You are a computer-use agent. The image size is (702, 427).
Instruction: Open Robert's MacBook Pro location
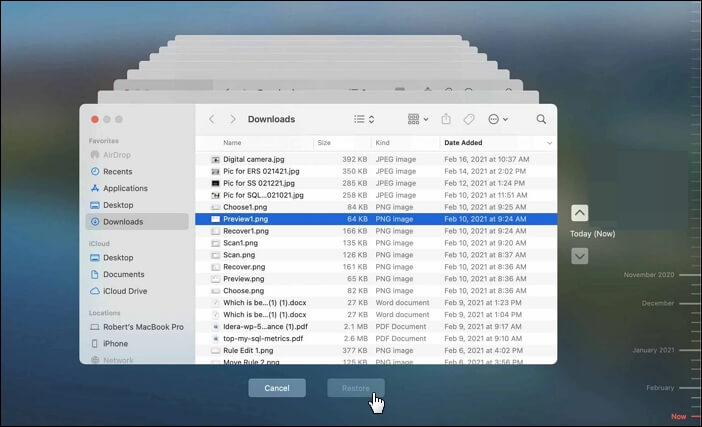pos(144,327)
